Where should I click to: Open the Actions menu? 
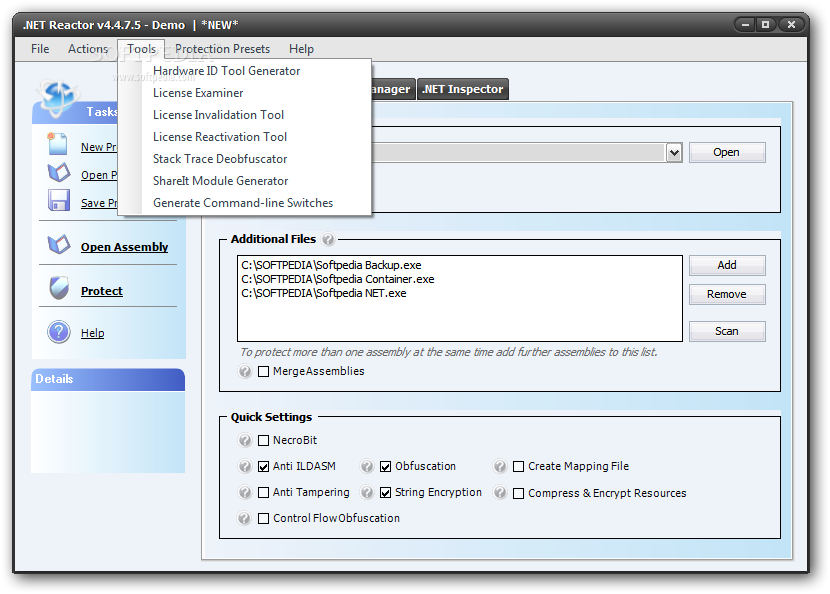pos(88,49)
